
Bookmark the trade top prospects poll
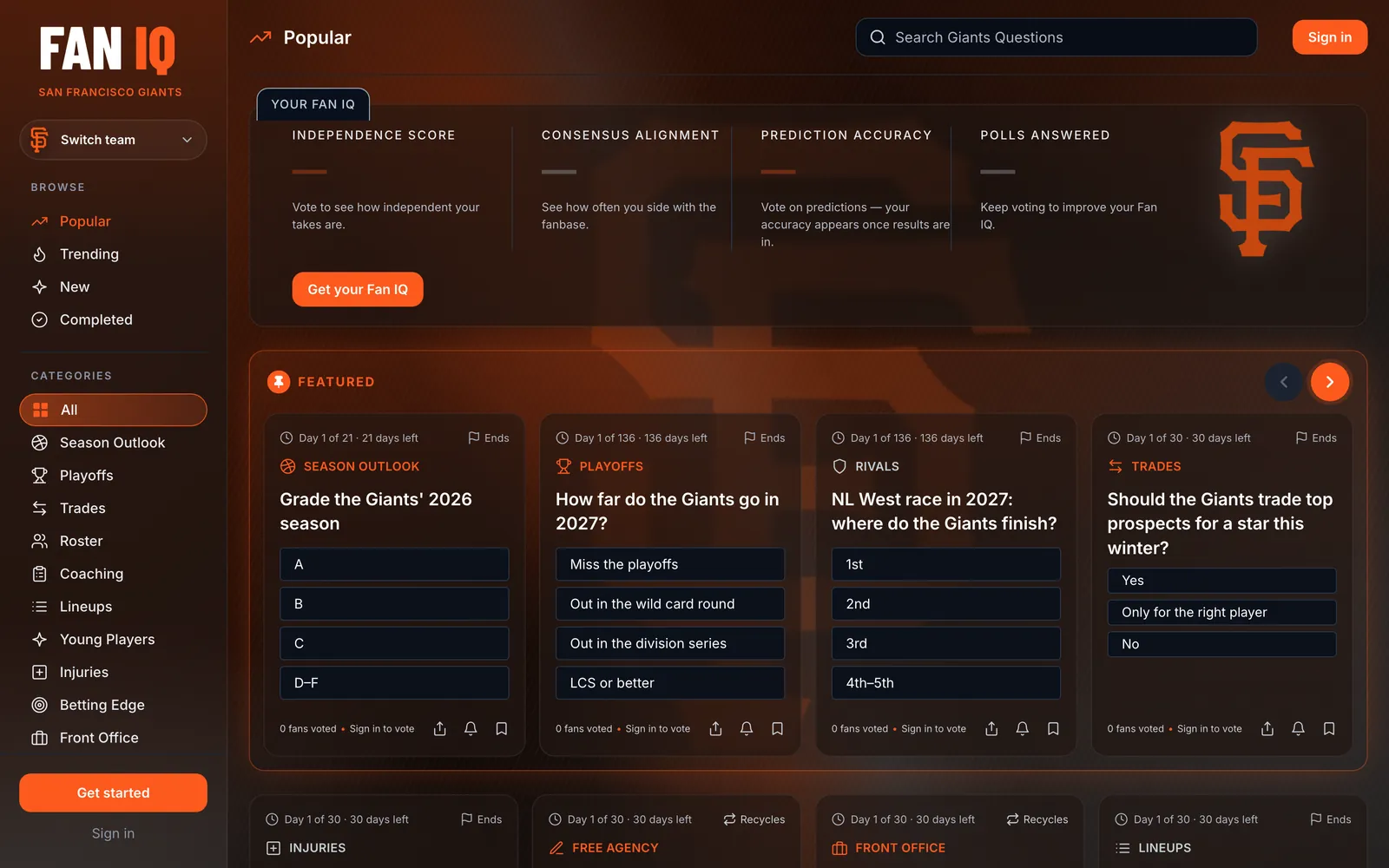pyautogui.click(x=1329, y=728)
